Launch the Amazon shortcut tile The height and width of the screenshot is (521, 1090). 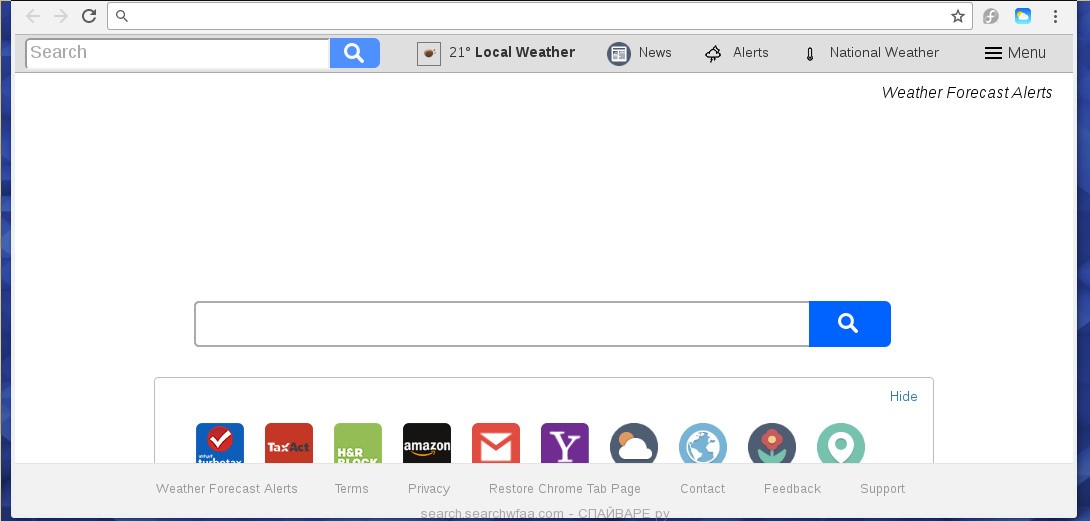(427, 443)
